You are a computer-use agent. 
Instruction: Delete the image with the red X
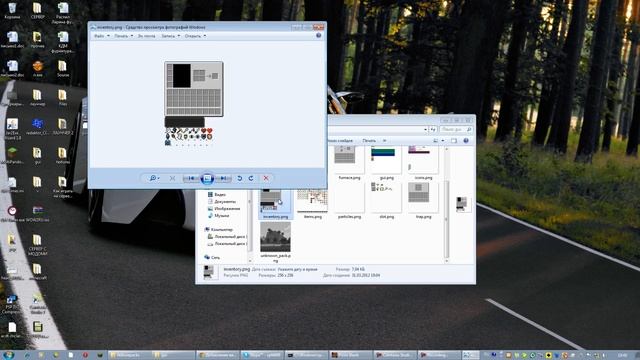click(x=266, y=178)
